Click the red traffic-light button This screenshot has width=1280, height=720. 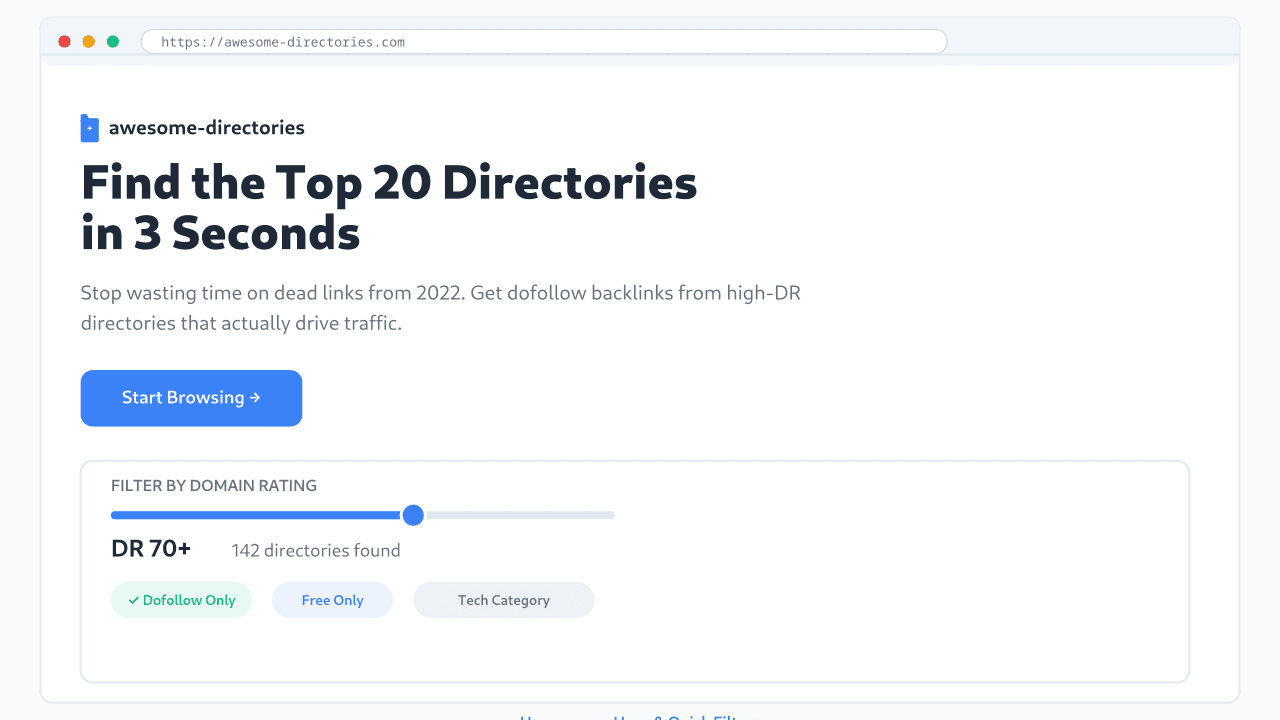tap(65, 42)
